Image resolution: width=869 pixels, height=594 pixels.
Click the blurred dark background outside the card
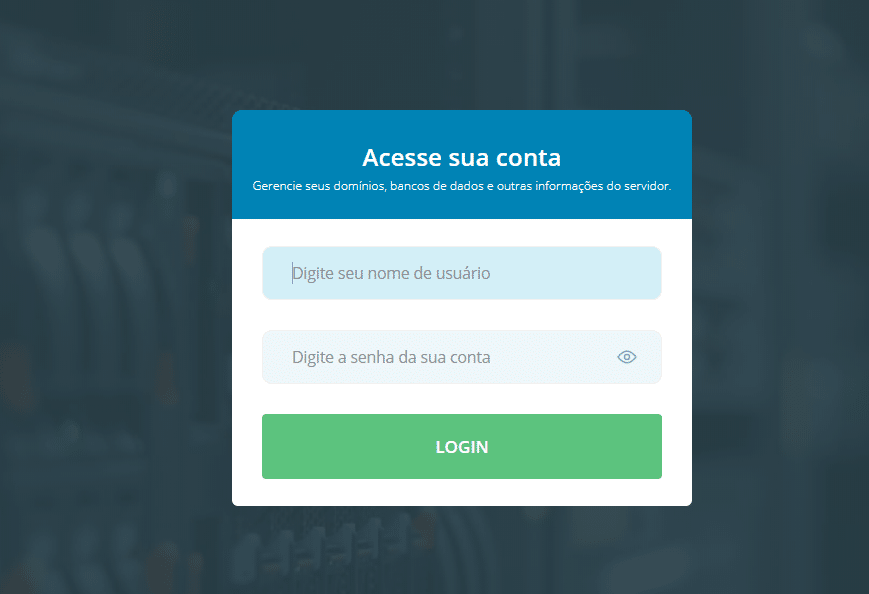[111, 297]
